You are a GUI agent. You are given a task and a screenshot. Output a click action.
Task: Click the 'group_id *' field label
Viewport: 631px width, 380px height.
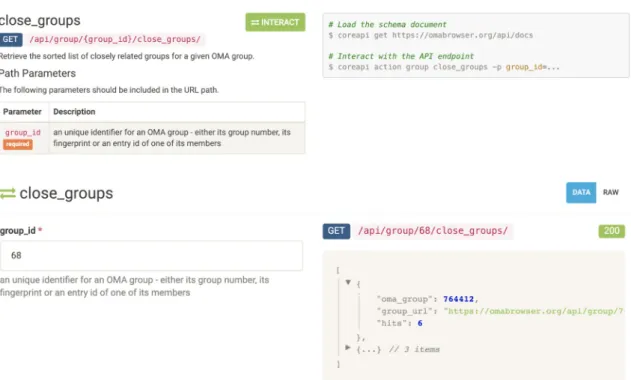coord(21,231)
